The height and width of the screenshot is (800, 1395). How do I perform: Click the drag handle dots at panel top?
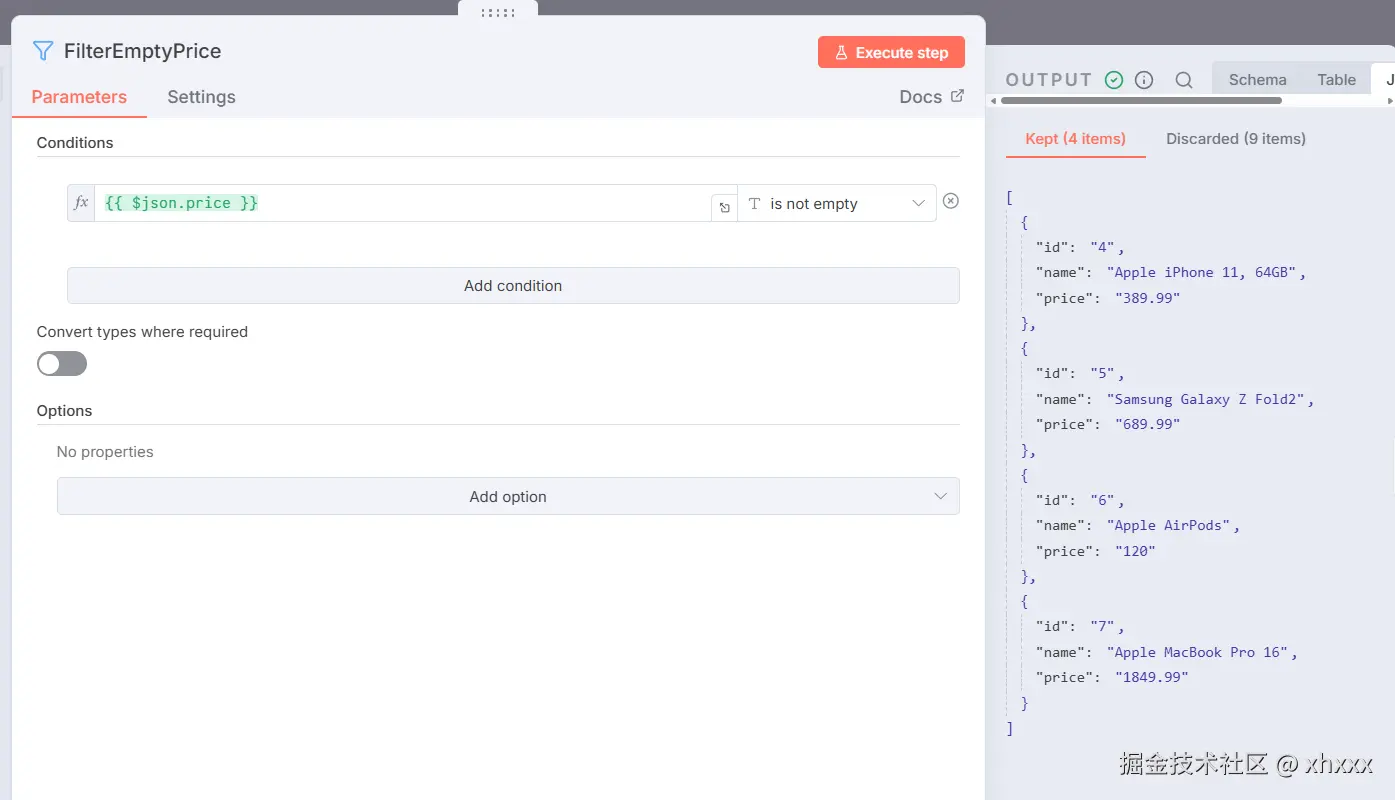click(498, 12)
